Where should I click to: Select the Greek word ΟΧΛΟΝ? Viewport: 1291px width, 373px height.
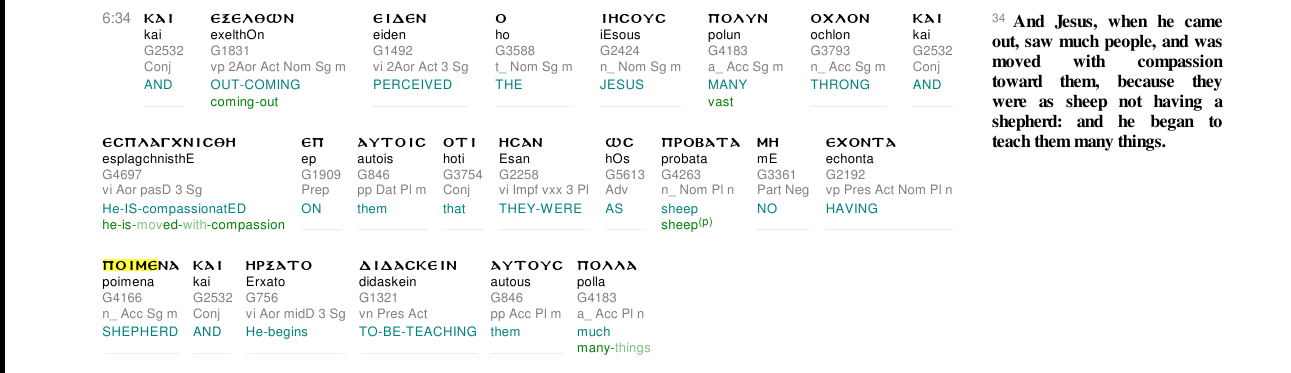840,19
